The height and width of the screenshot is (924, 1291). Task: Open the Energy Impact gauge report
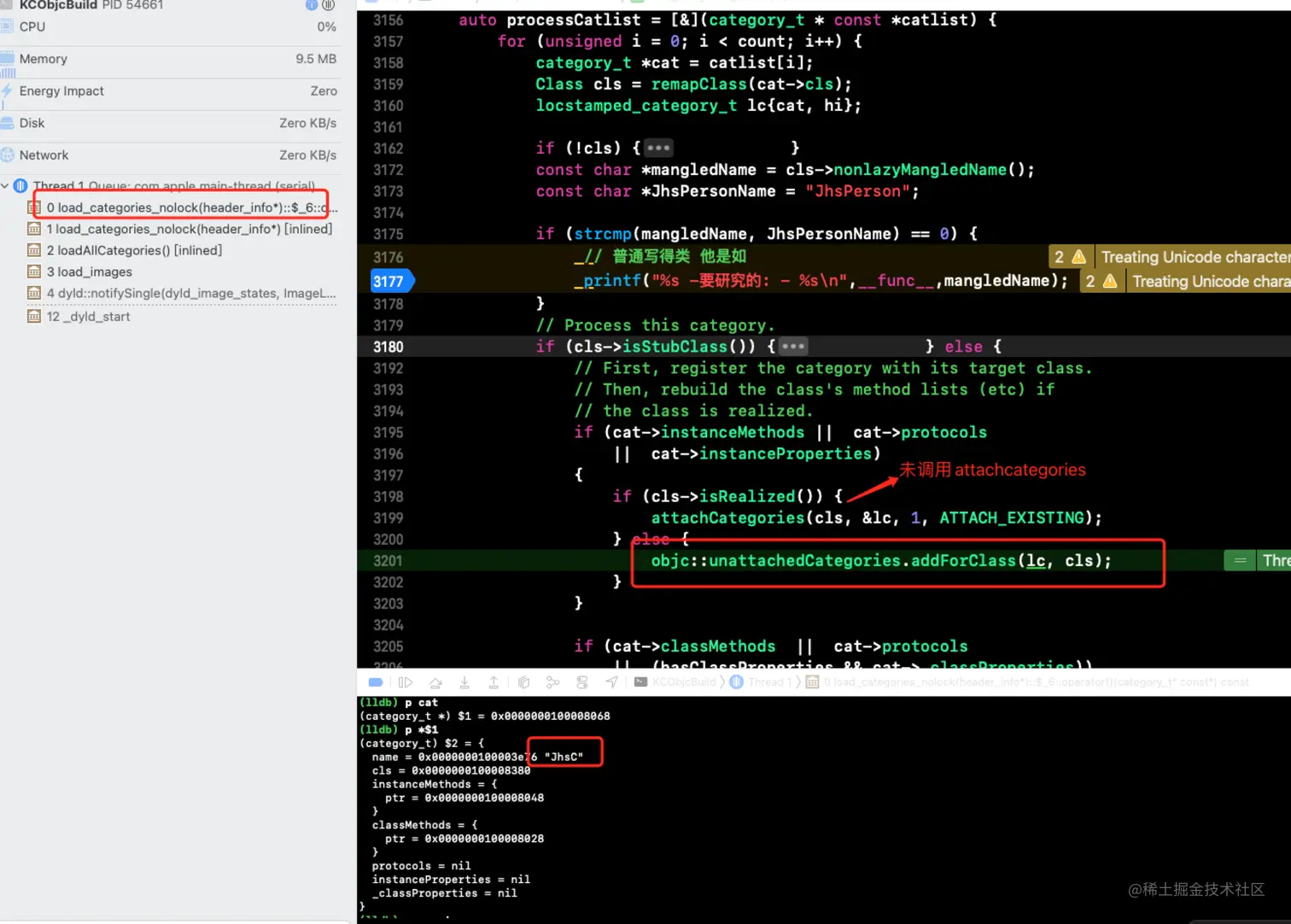click(171, 91)
